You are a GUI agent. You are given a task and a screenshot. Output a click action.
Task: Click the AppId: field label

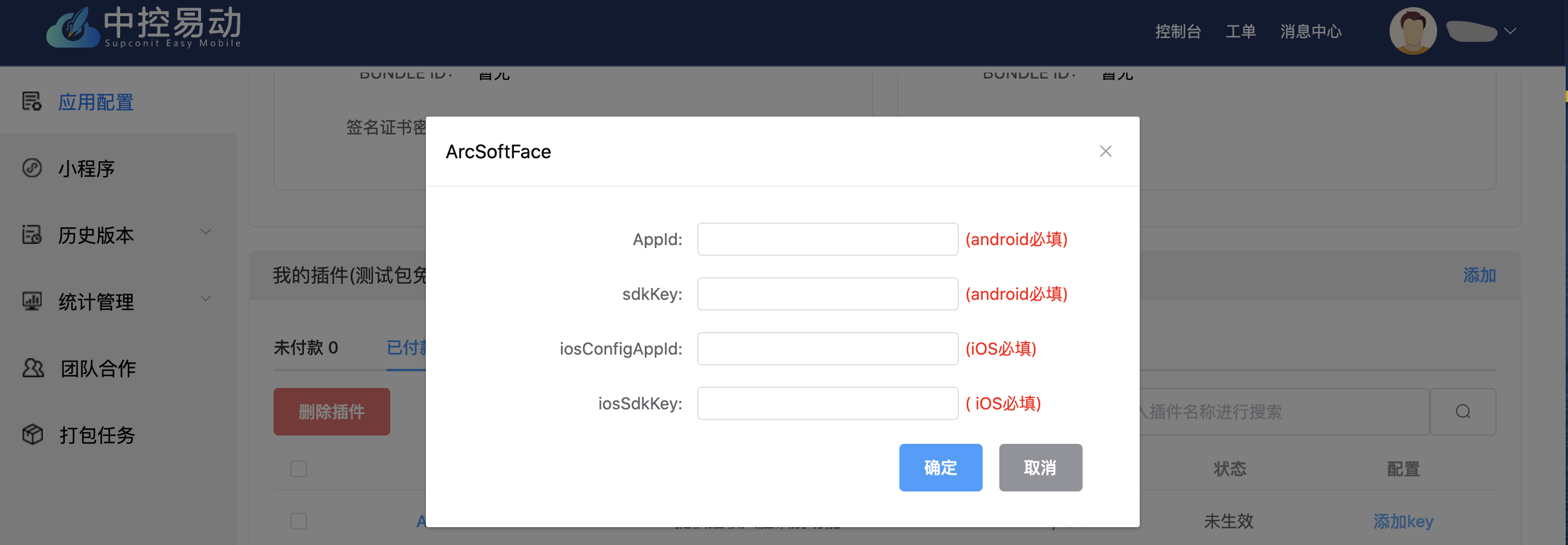[x=657, y=239]
